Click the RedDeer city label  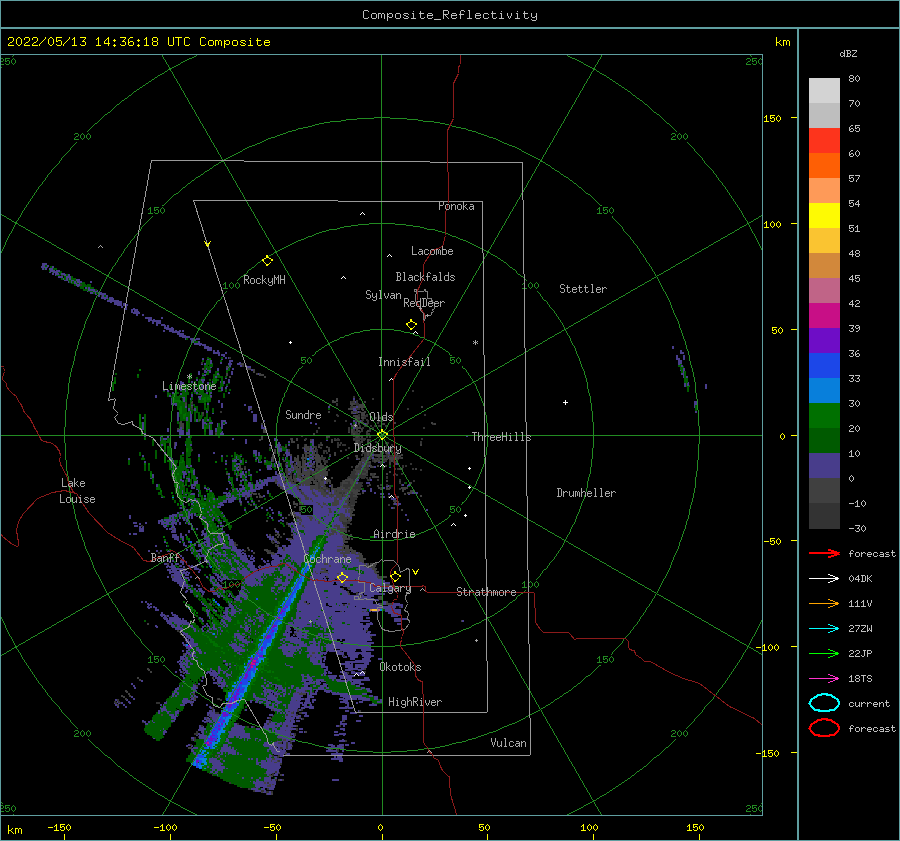point(424,303)
